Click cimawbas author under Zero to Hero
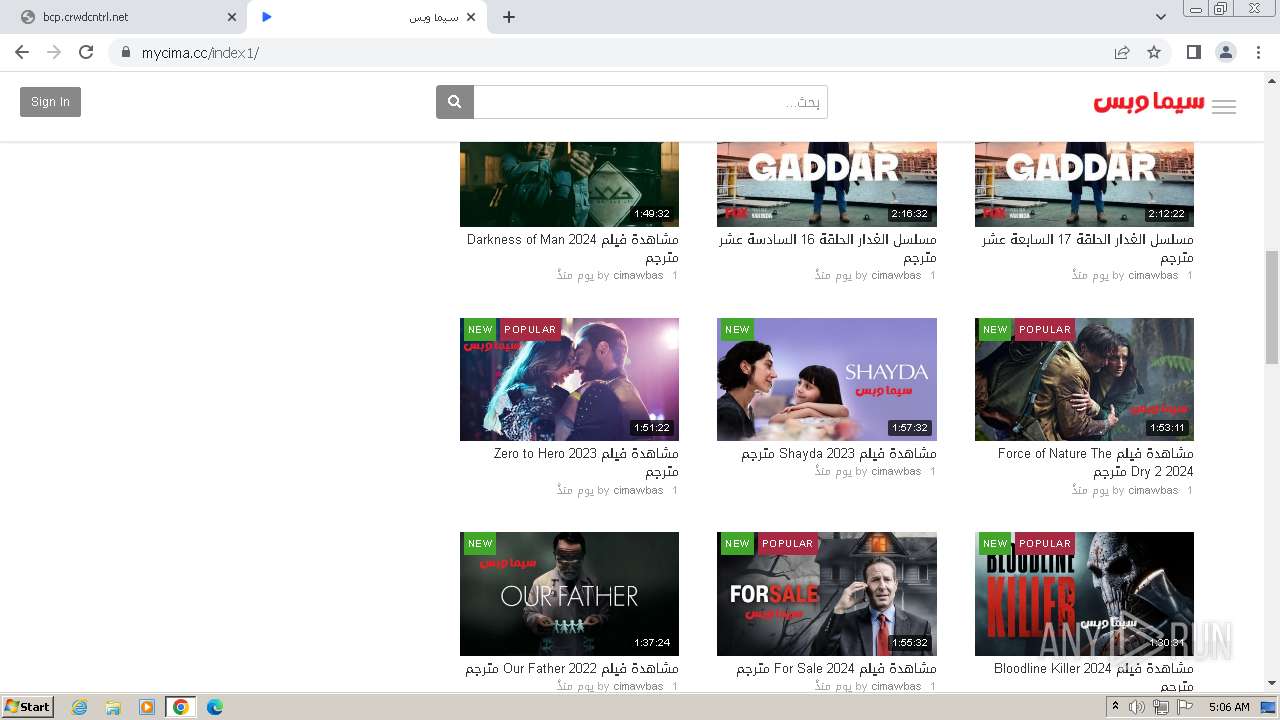This screenshot has height=720, width=1280. pos(638,490)
